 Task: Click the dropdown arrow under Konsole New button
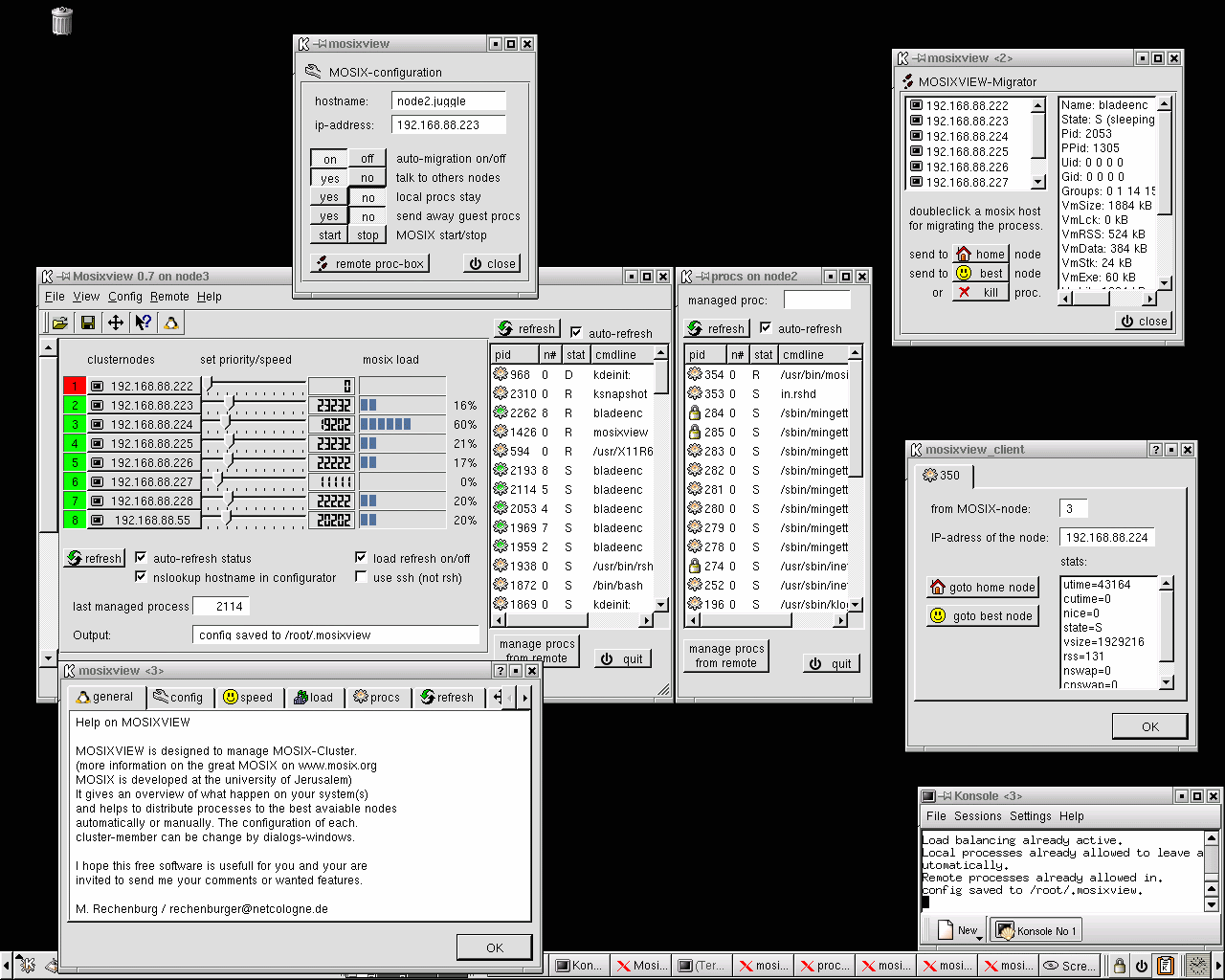click(981, 938)
